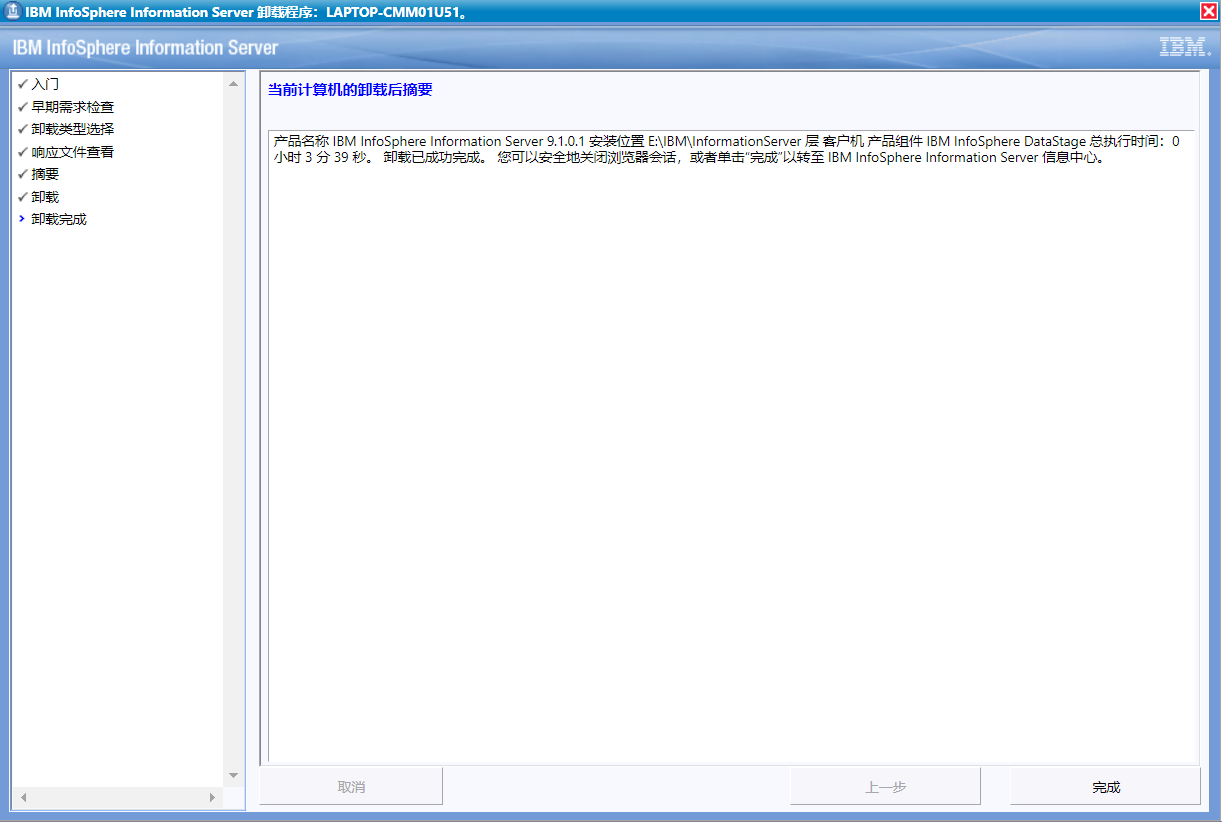Select the 卸载完成 current step
Viewport: 1222px width, 824px height.
(x=59, y=219)
